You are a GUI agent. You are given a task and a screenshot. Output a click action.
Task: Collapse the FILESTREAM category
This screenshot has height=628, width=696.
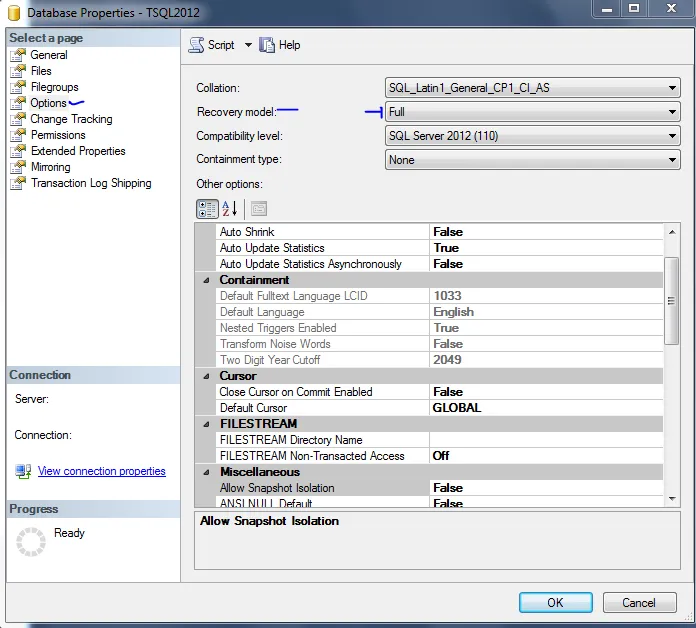tap(206, 424)
